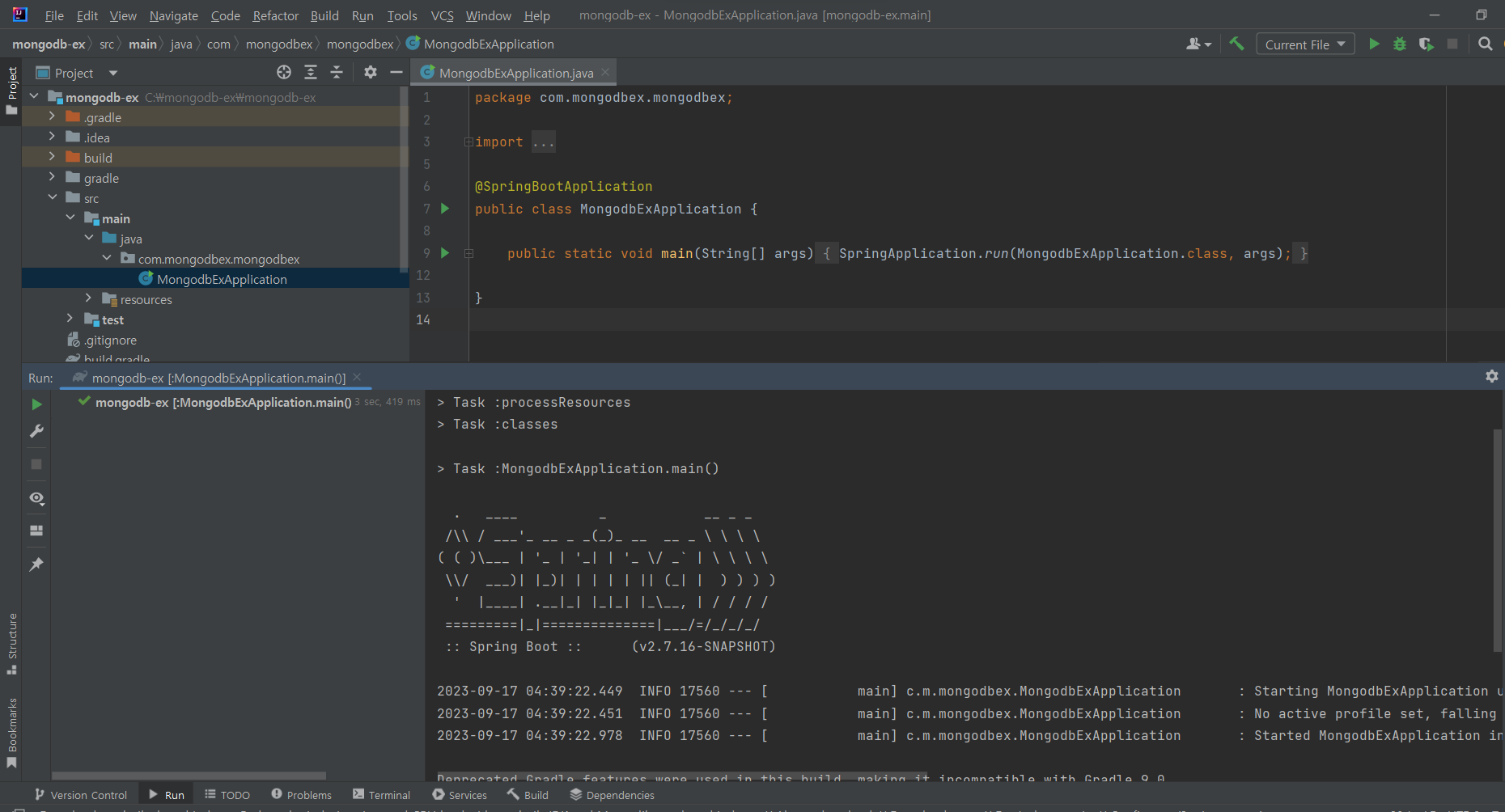This screenshot has width=1505, height=812.
Task: Click the Build project hammer icon
Action: pos(1236,44)
